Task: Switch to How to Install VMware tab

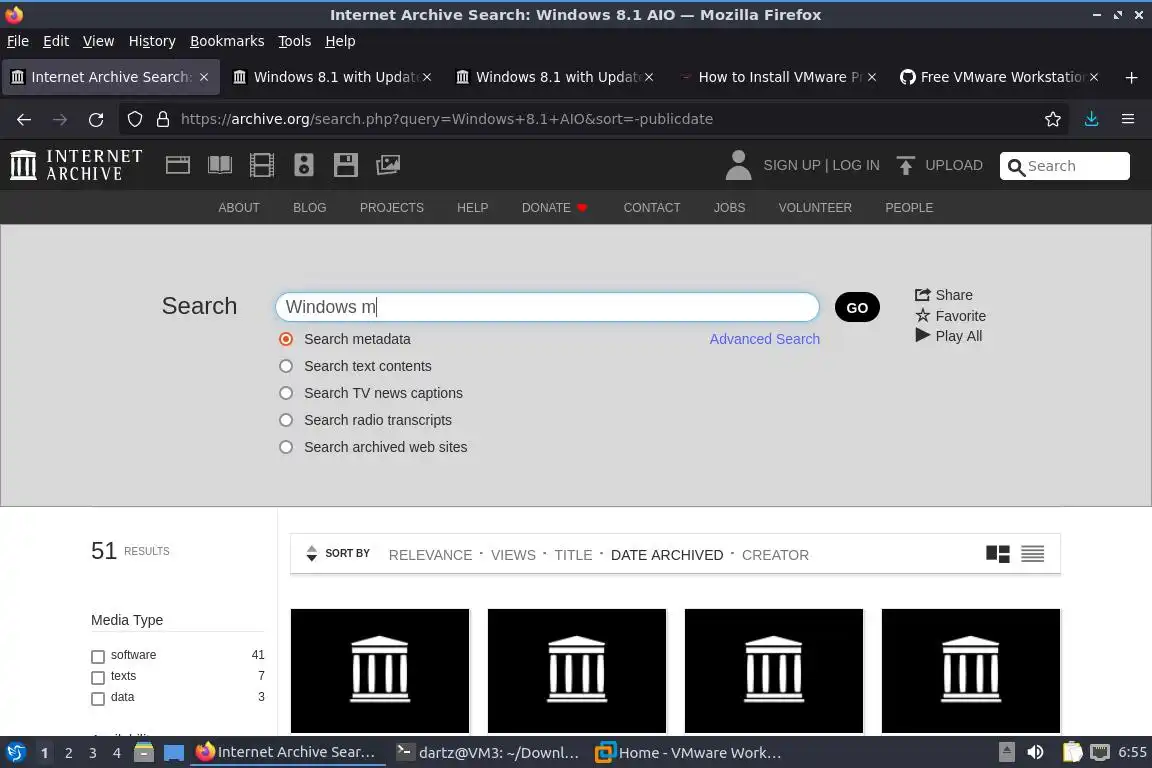Action: (779, 77)
